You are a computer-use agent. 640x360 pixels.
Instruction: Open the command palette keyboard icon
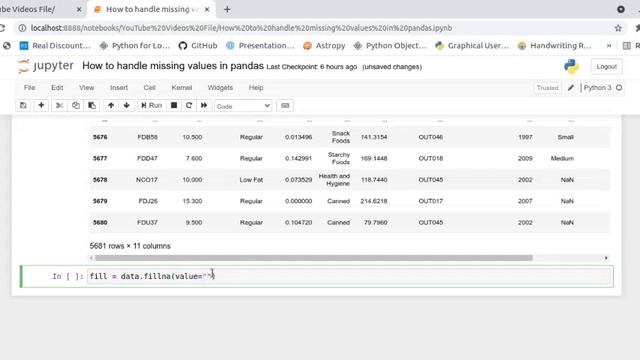click(x=285, y=106)
